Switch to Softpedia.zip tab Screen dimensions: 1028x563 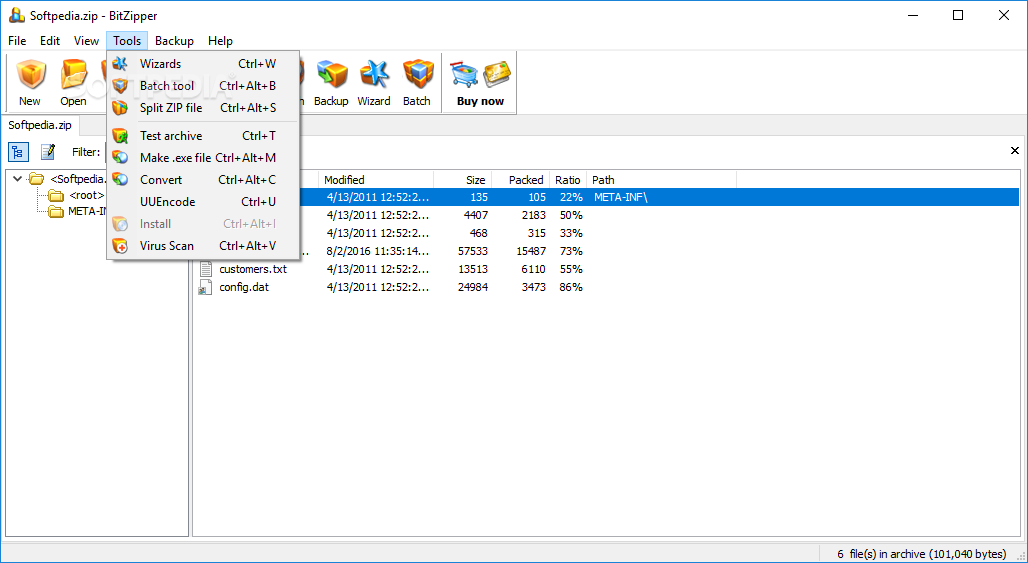[40, 125]
